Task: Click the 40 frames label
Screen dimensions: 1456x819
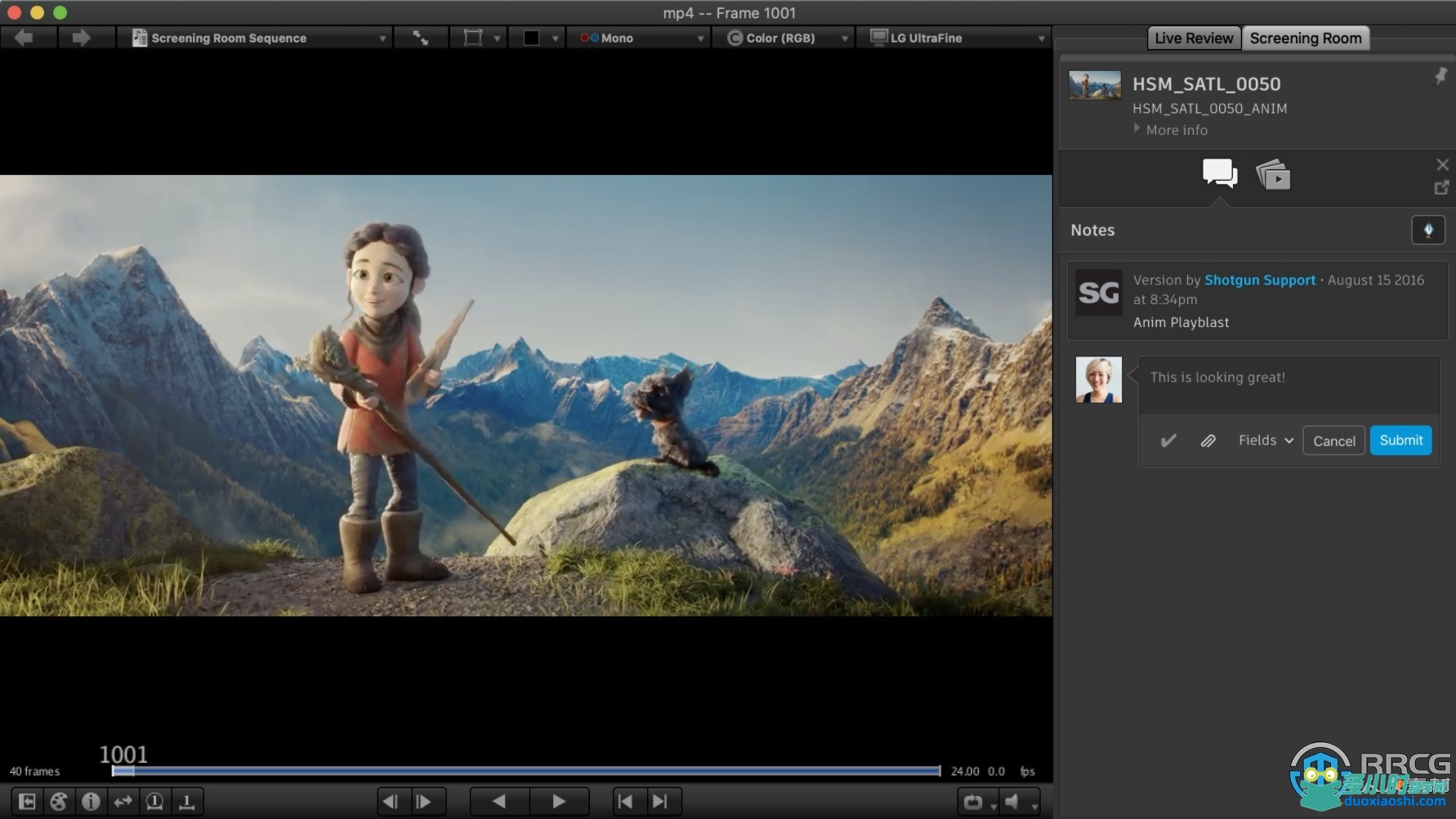Action: tap(34, 771)
